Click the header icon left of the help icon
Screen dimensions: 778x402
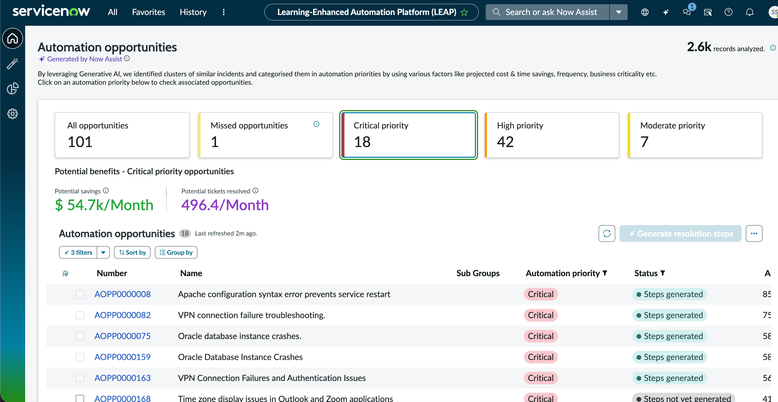click(x=708, y=12)
